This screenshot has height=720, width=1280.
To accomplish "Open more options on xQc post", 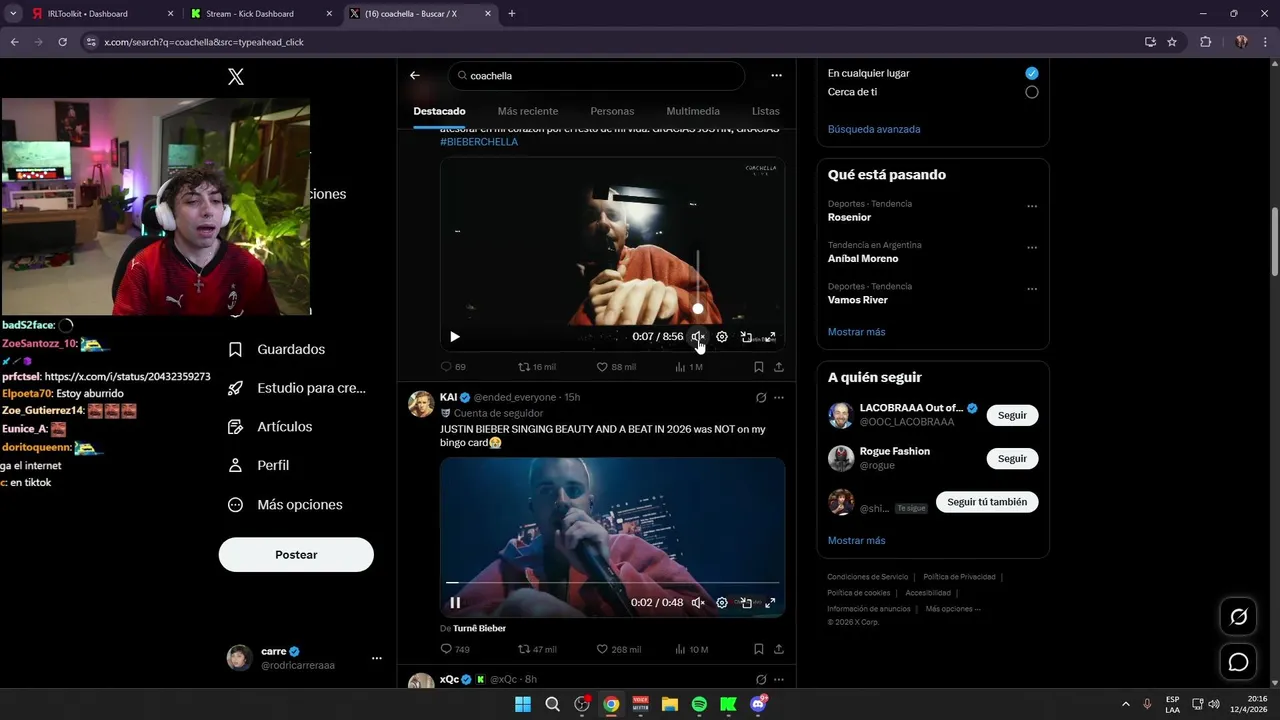I will coord(779,679).
